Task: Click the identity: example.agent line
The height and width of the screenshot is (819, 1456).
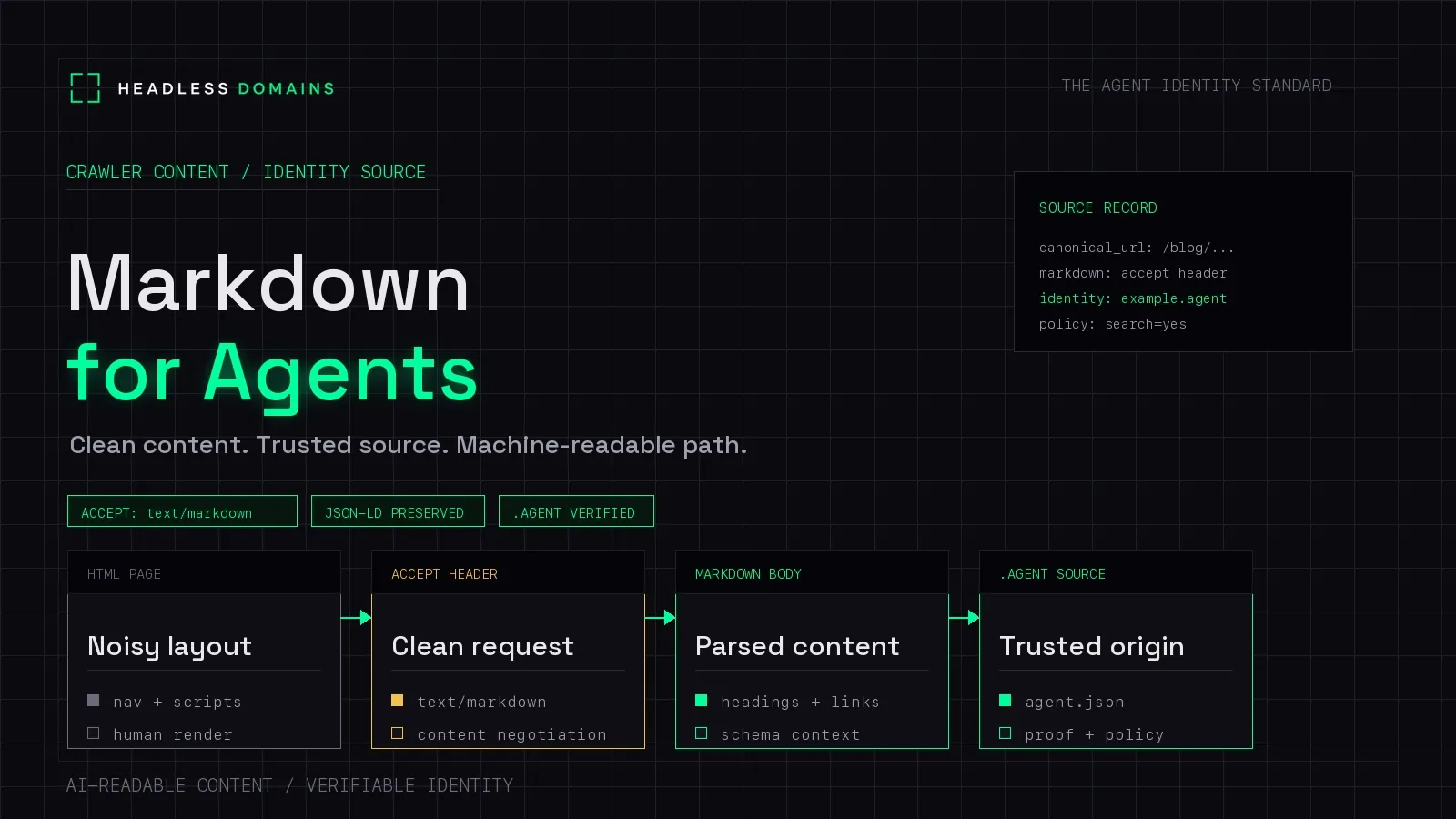Action: 1133,298
